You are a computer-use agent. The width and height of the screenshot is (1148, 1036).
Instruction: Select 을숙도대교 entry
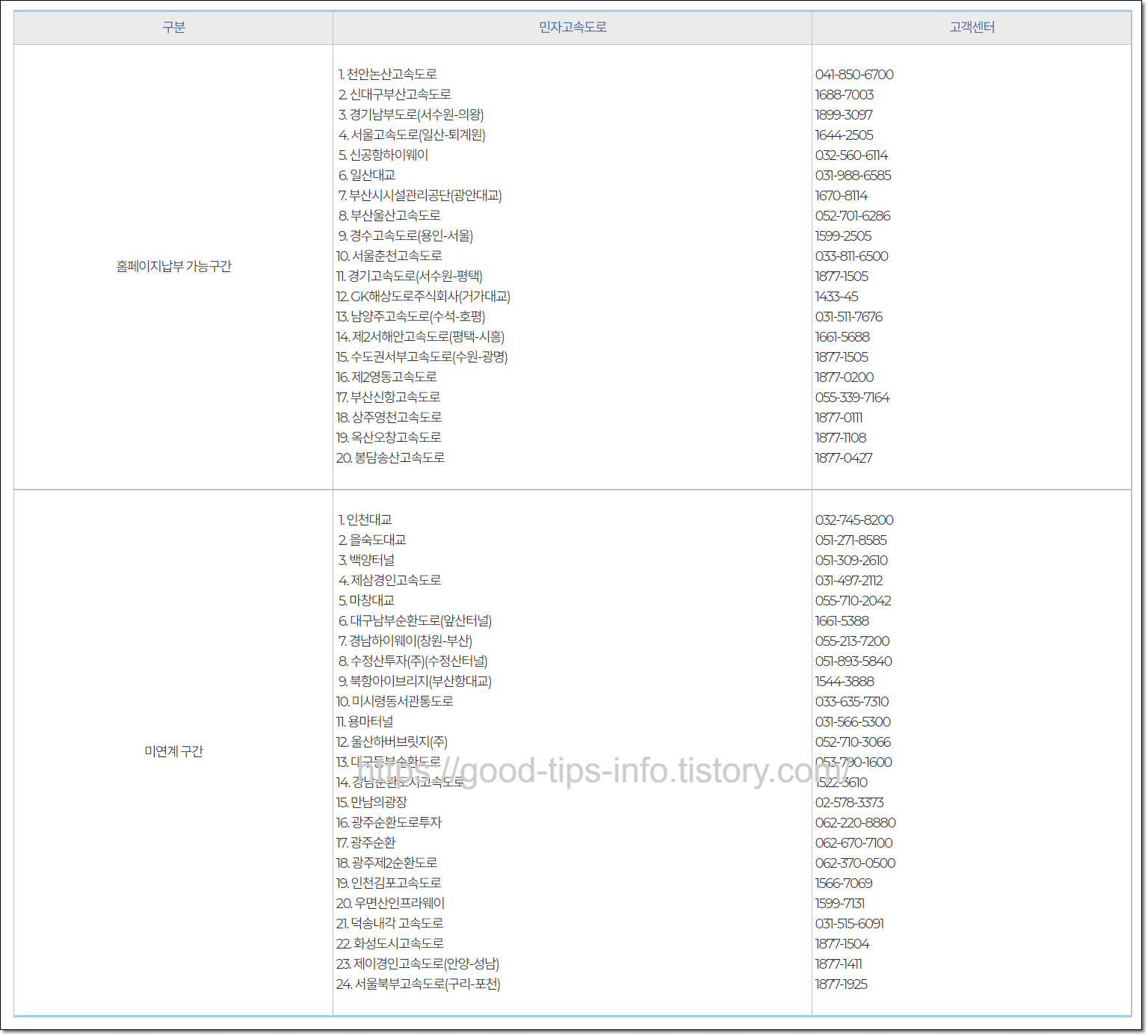pyautogui.click(x=372, y=540)
